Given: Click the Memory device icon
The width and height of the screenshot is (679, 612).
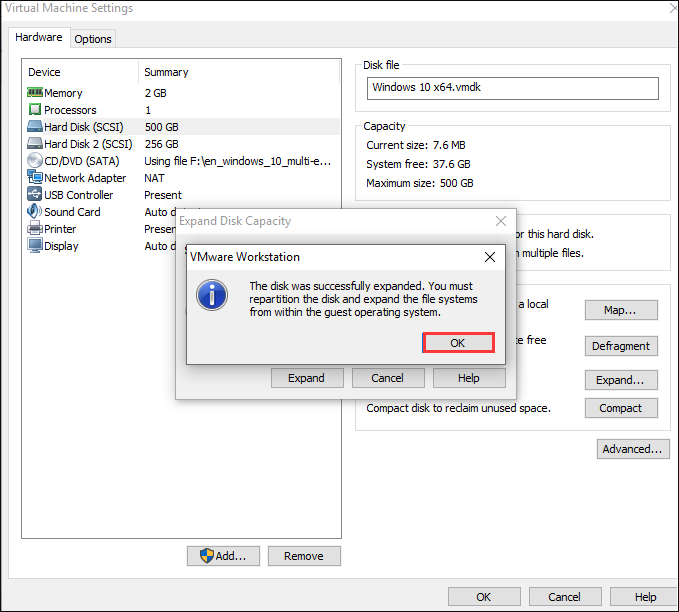Looking at the screenshot, I should coord(35,92).
